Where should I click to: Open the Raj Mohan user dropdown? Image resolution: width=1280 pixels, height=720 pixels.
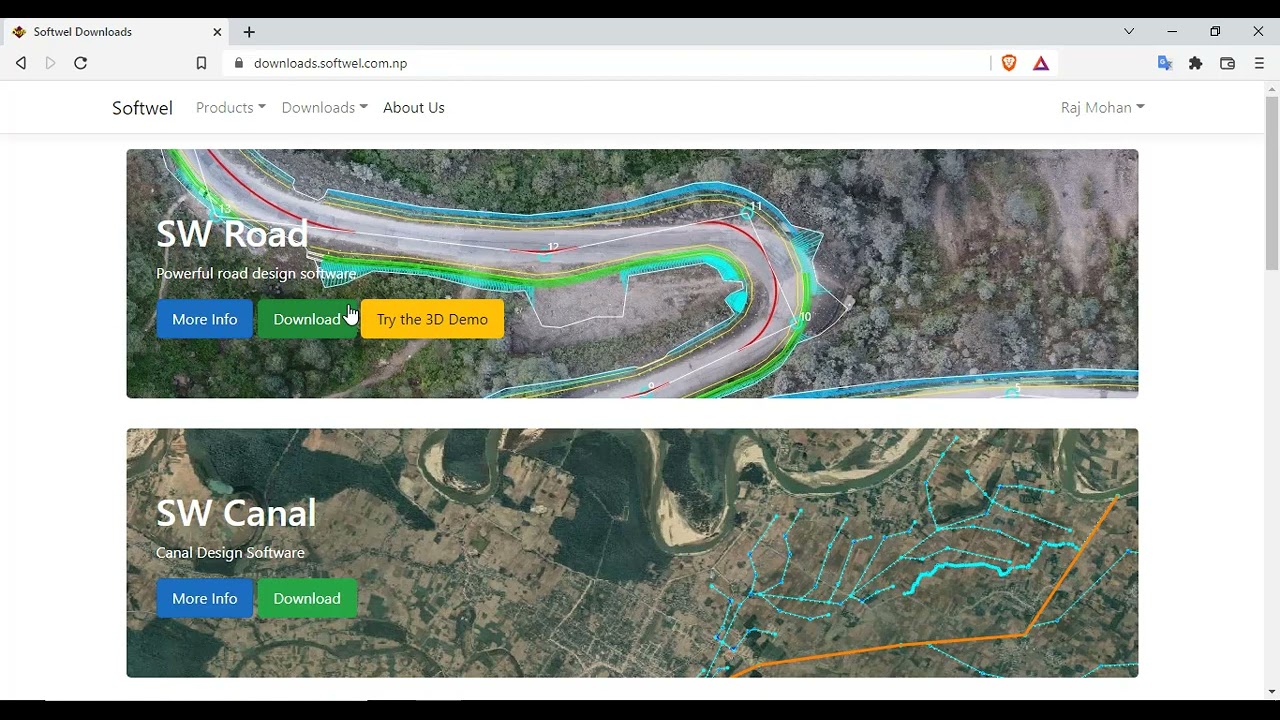click(x=1103, y=108)
